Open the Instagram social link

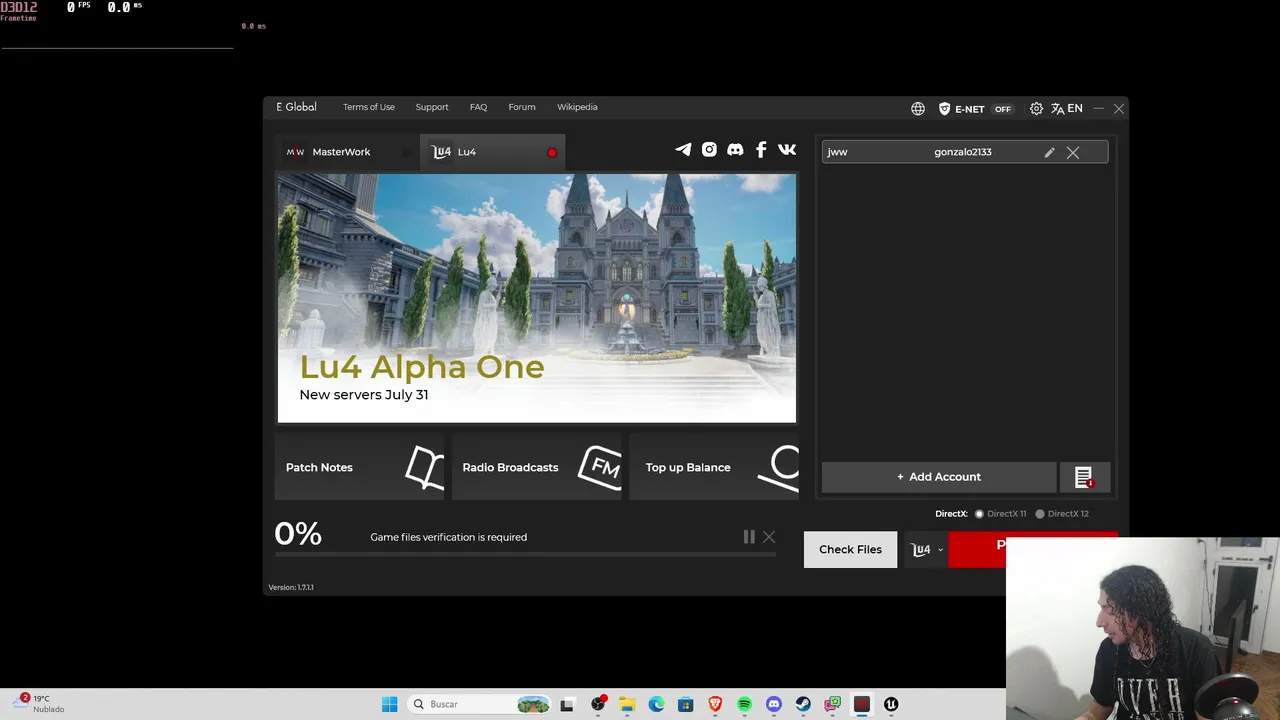tap(709, 150)
